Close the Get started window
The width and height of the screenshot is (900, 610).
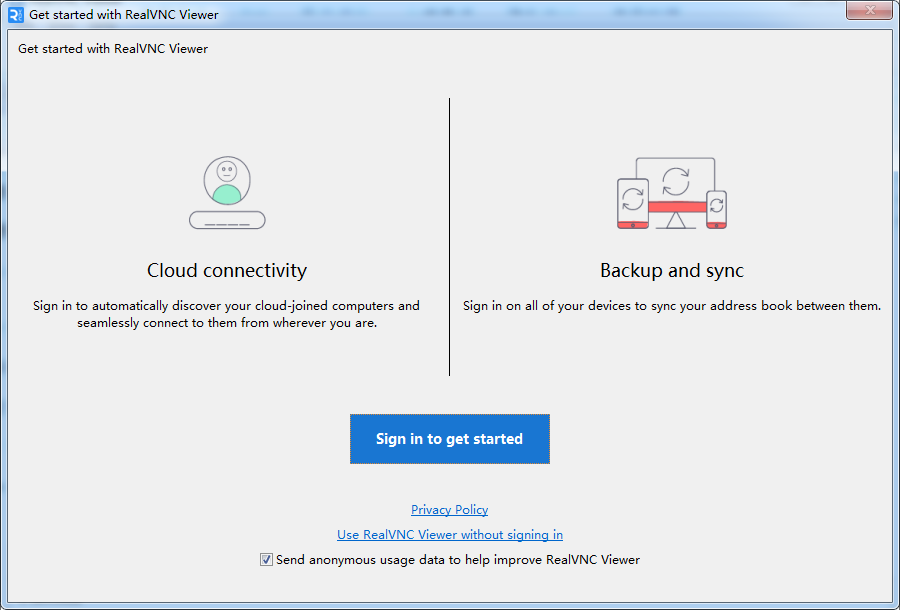(x=868, y=11)
